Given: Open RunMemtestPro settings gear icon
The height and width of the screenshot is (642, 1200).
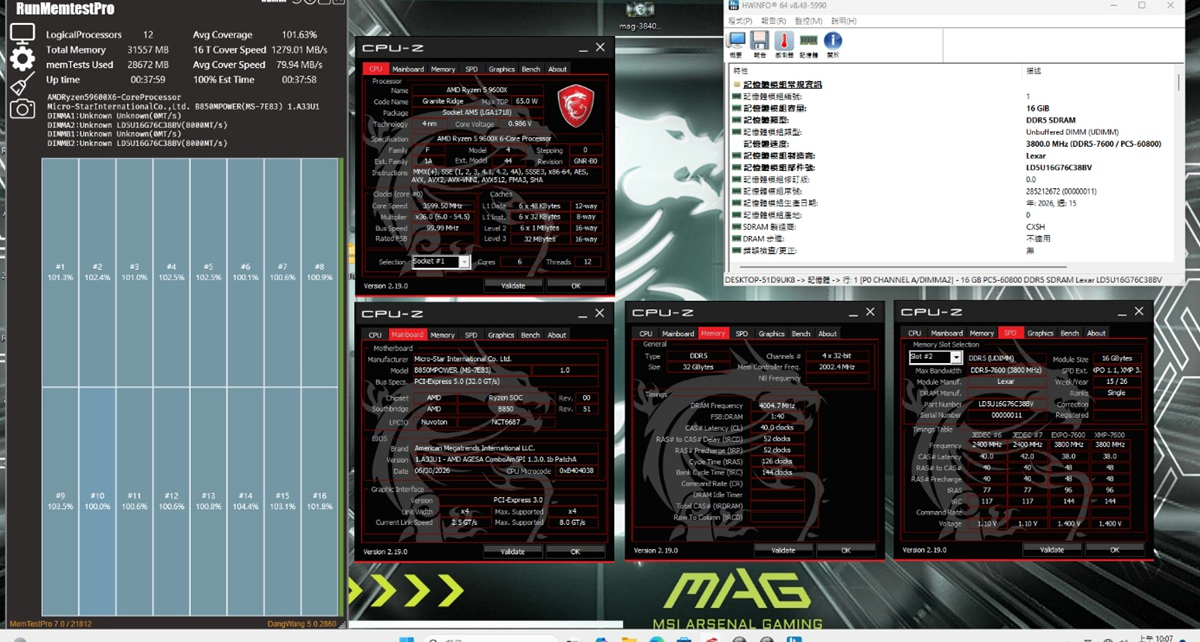Looking at the screenshot, I should (22, 59).
